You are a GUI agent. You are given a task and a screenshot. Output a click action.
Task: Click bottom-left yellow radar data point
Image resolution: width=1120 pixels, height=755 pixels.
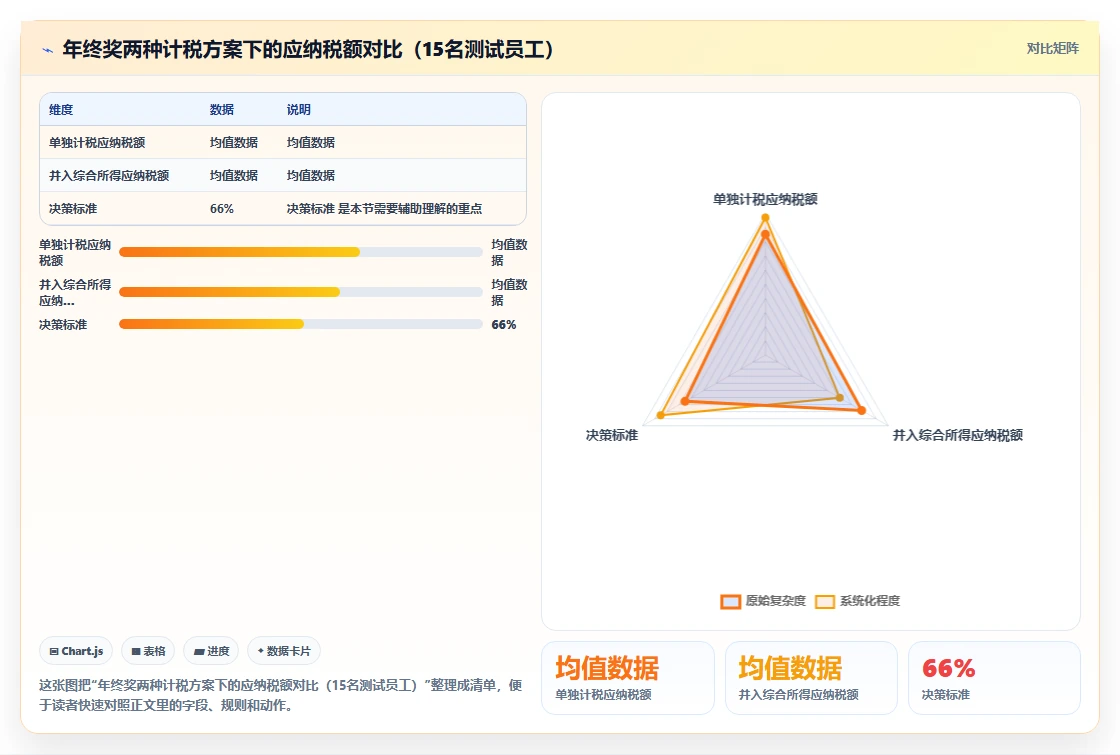pyautogui.click(x=661, y=415)
